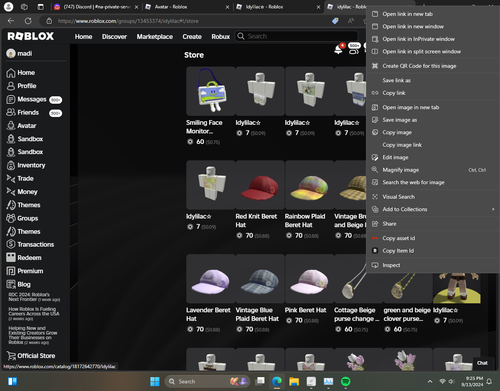
Task: Open the clock and date in taskbar
Action: [472, 381]
